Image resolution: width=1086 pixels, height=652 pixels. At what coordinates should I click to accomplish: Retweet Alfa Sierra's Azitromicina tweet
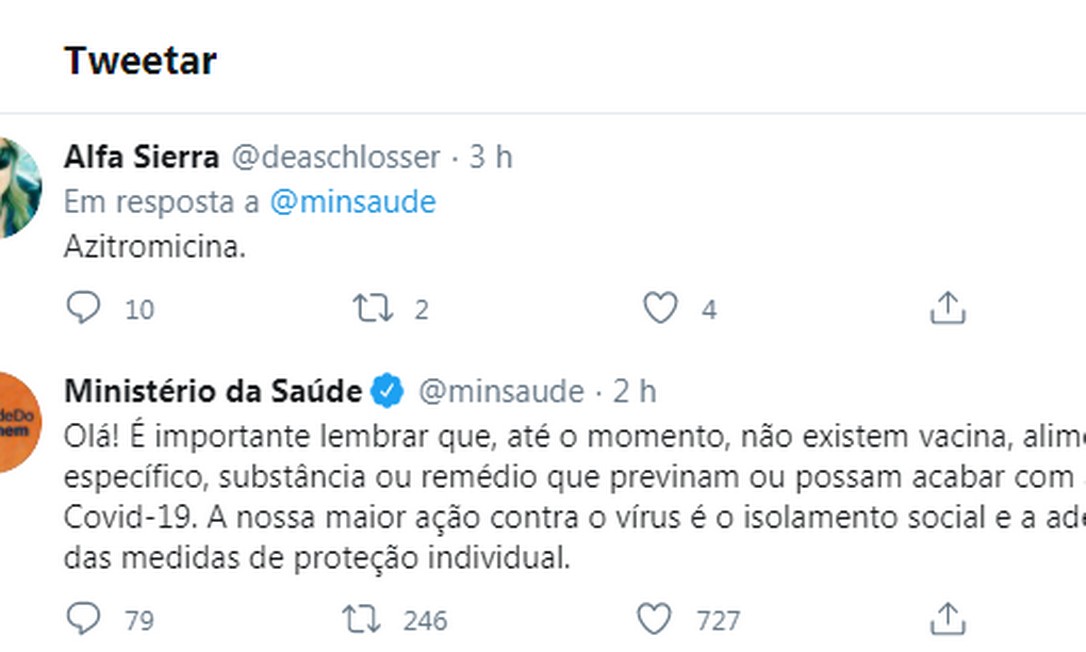tap(373, 308)
